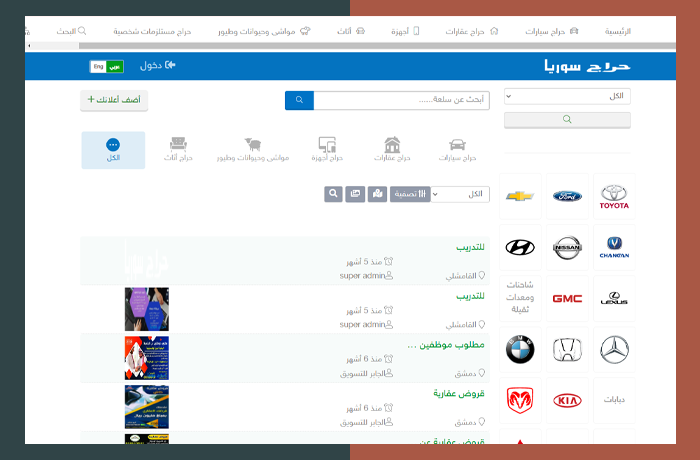700x460 pixels.
Task: Open the GMC brand listings
Action: coord(567,298)
